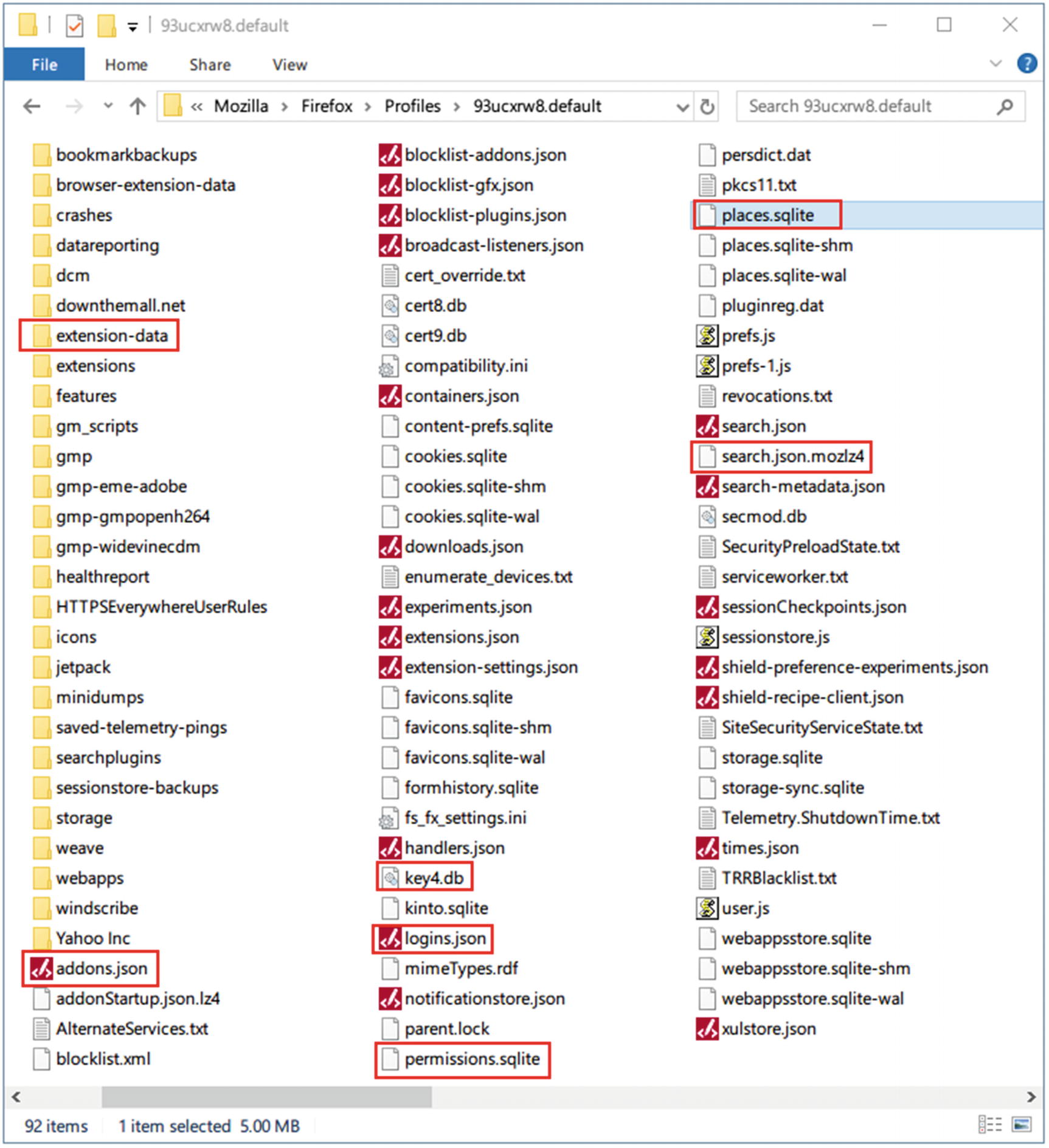Select the secmod.db file icon
Image resolution: width=1049 pixels, height=1148 pixels.
point(707,516)
